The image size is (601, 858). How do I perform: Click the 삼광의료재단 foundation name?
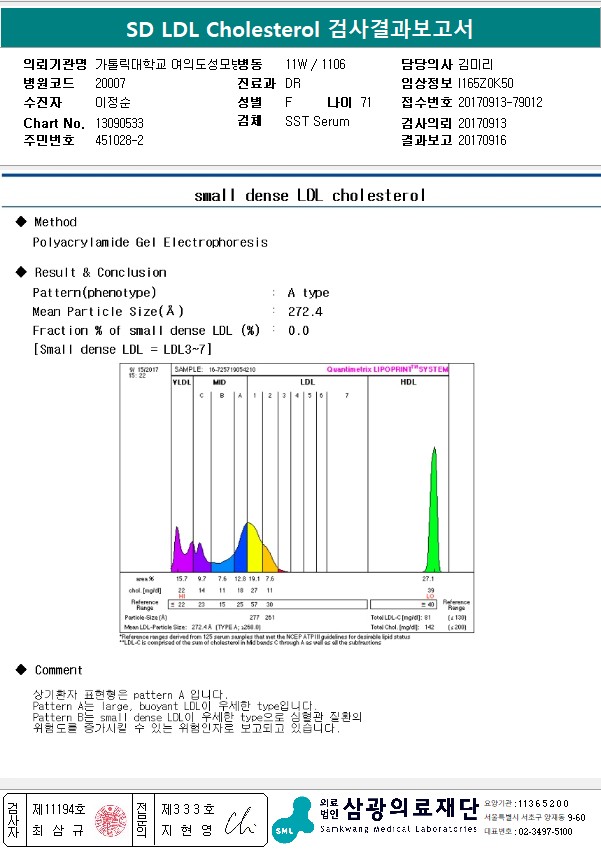coord(410,808)
